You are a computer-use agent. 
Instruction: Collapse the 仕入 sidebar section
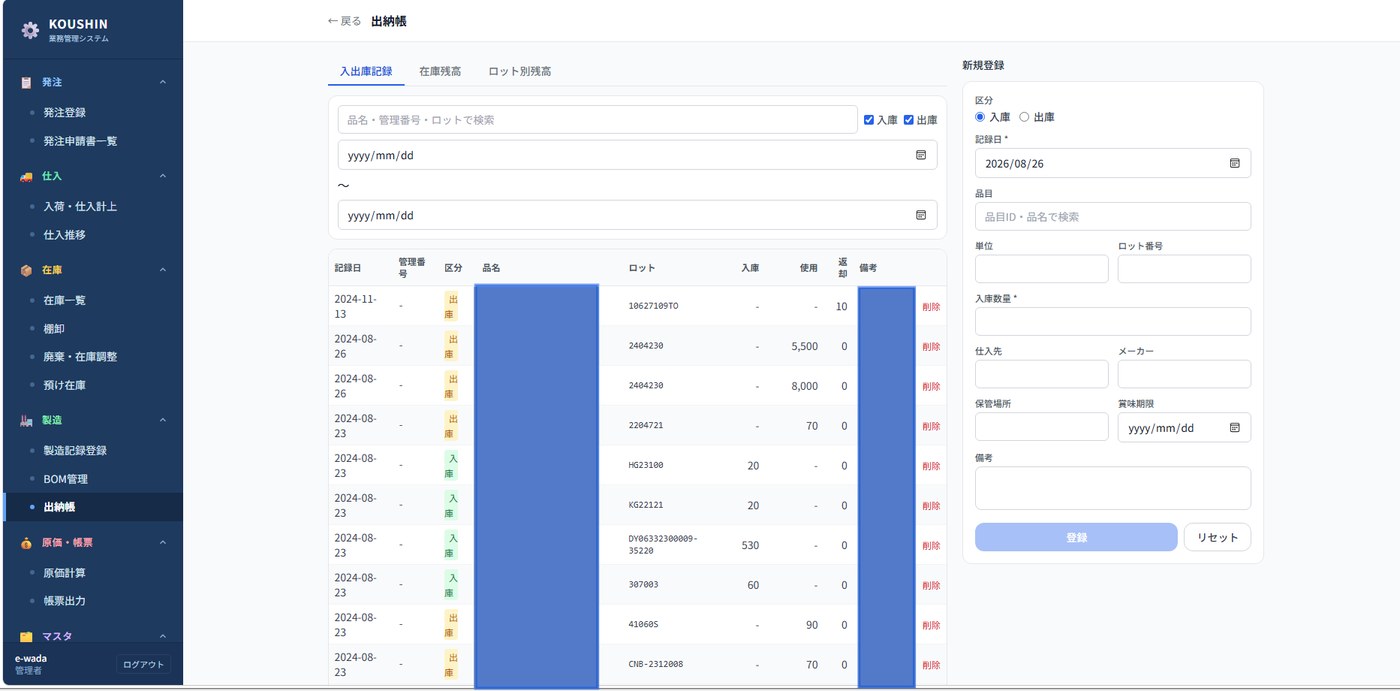pyautogui.click(x=163, y=176)
